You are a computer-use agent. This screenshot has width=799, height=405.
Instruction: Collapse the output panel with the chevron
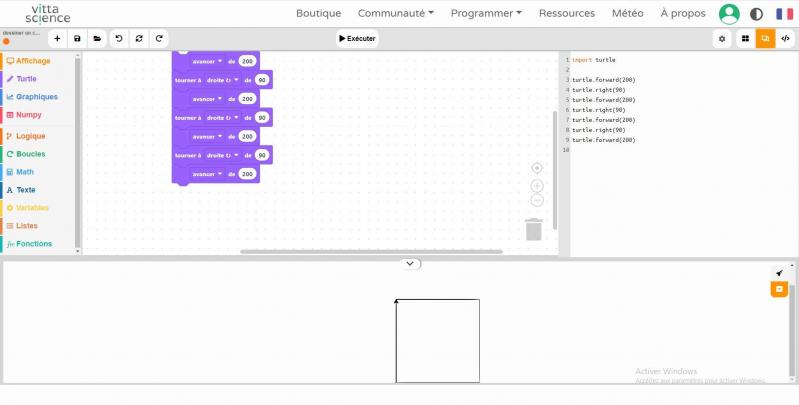(410, 263)
